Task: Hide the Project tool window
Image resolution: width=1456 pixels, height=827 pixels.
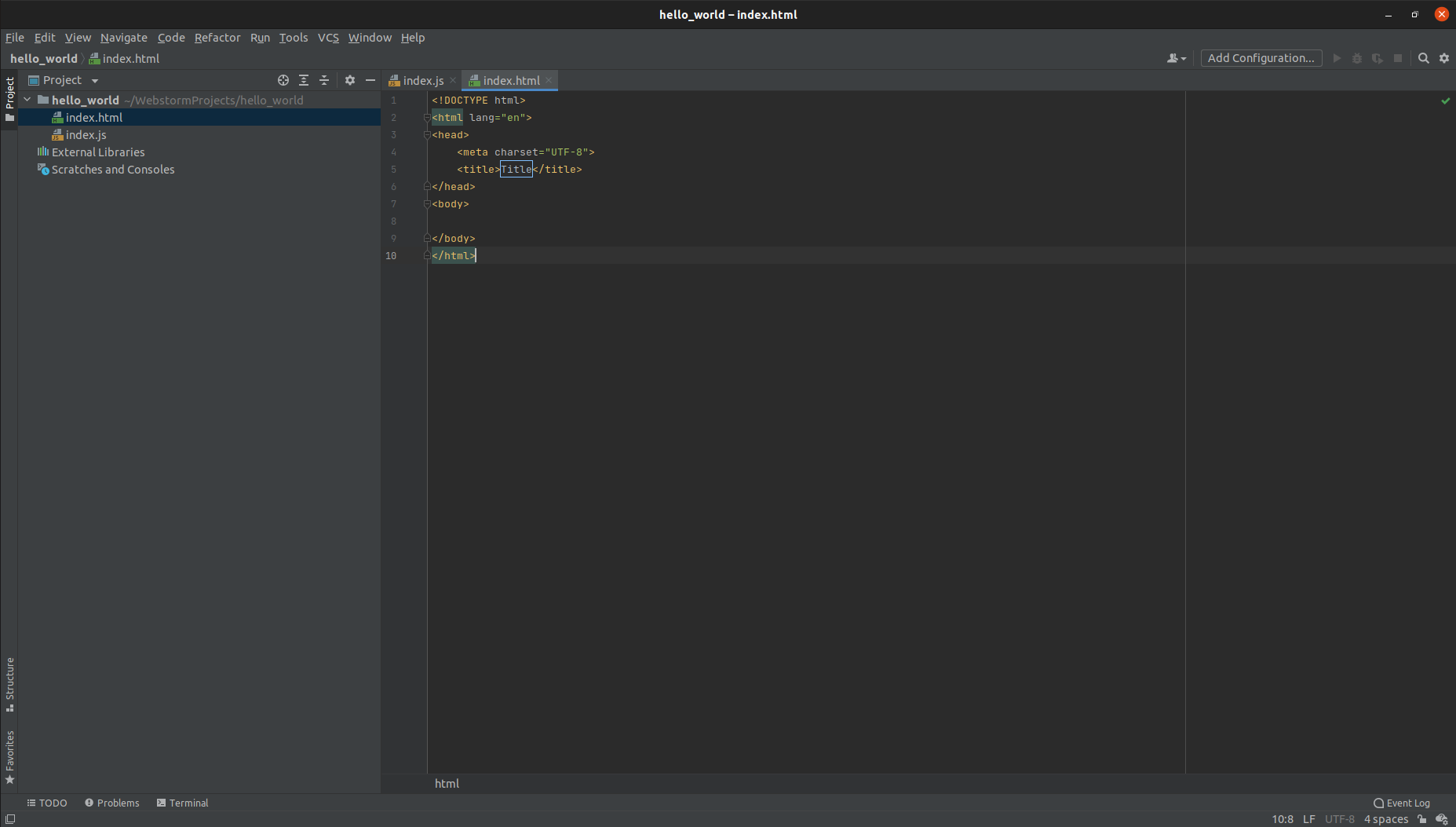Action: point(370,79)
